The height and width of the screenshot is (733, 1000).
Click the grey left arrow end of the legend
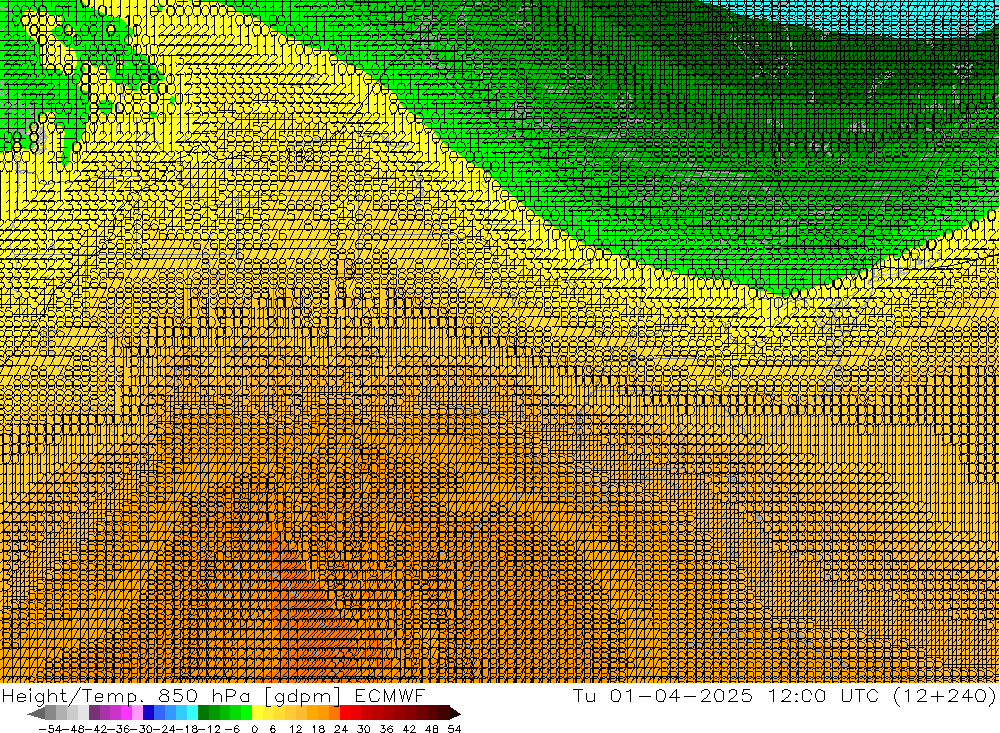36,713
